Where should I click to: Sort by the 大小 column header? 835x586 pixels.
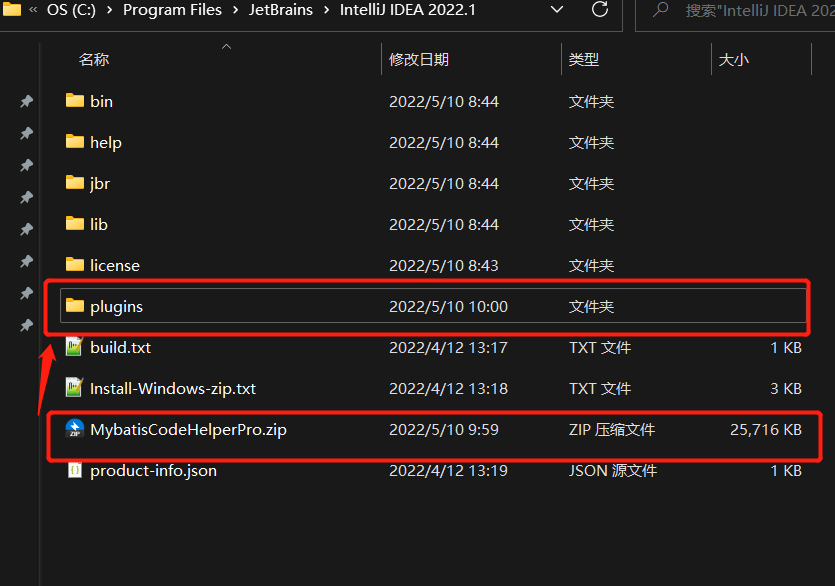(733, 59)
